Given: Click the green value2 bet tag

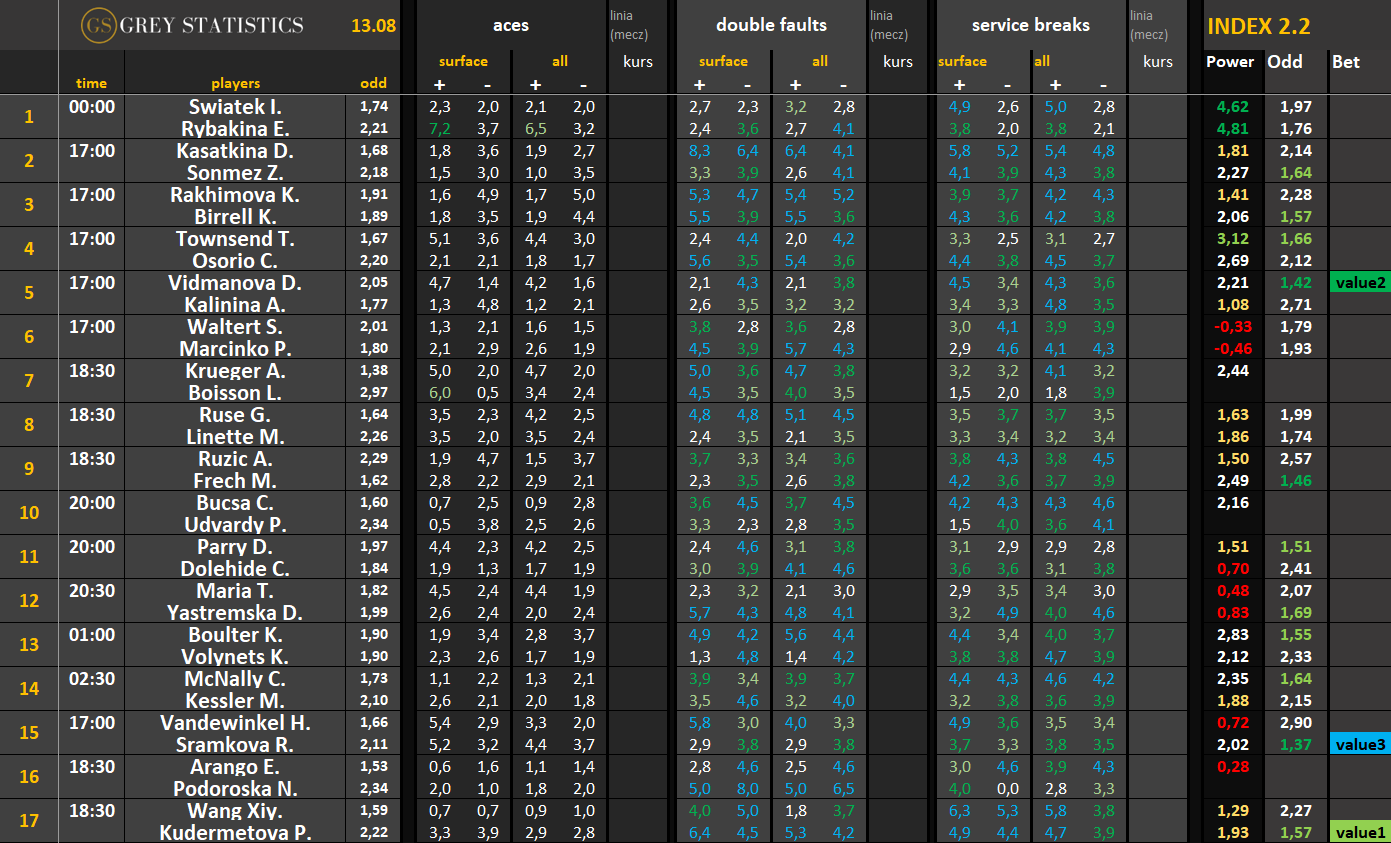Looking at the screenshot, I should click(x=1360, y=282).
